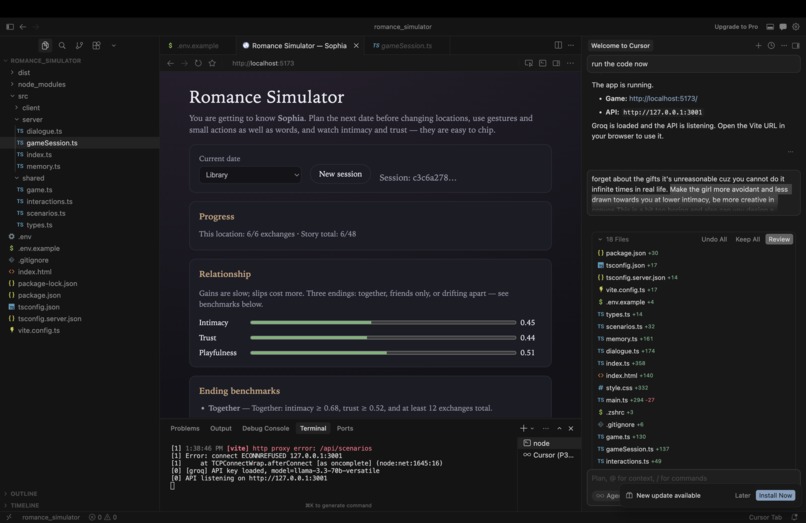Viewport: 806px width, 523px height.
Task: Collapse the 18 Files changes list
Action: tap(600, 240)
